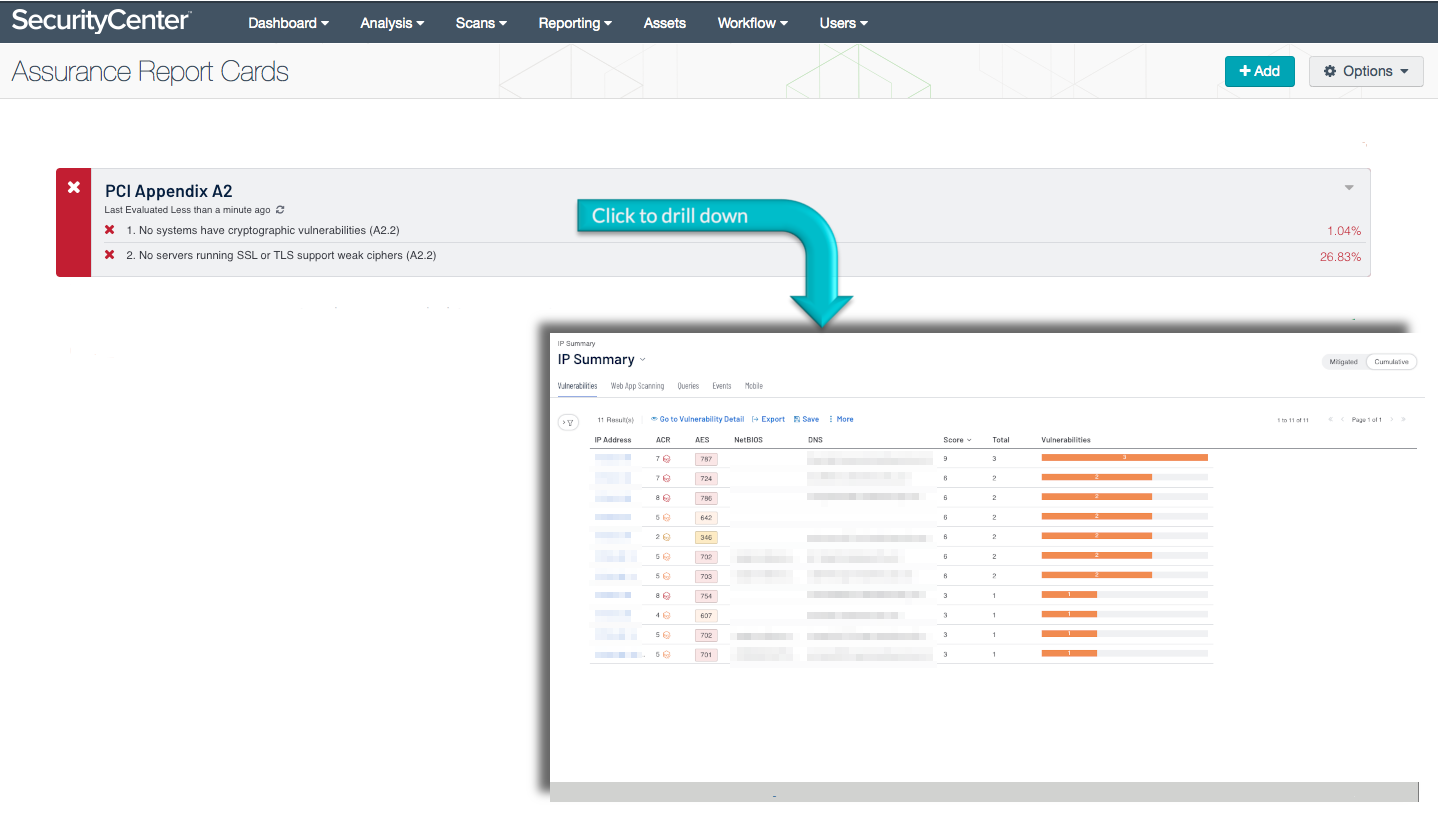This screenshot has height=820, width=1440.
Task: Click Export in the results toolbar
Action: 768,419
